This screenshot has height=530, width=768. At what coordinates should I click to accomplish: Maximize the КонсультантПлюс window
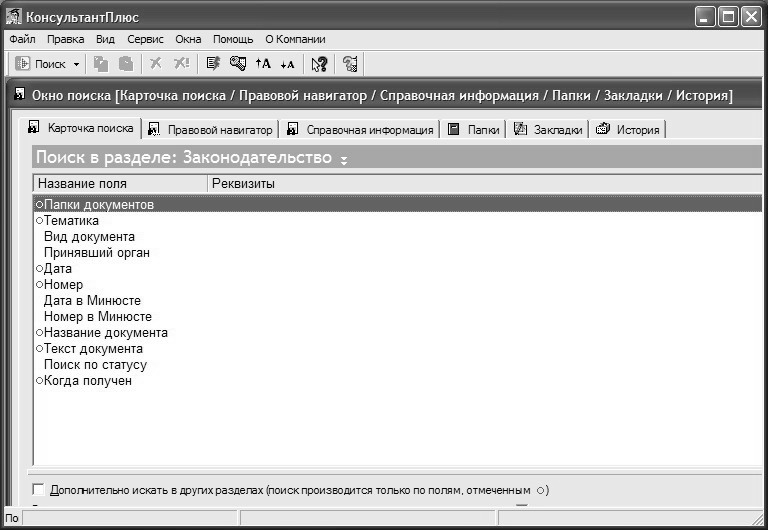pos(728,17)
